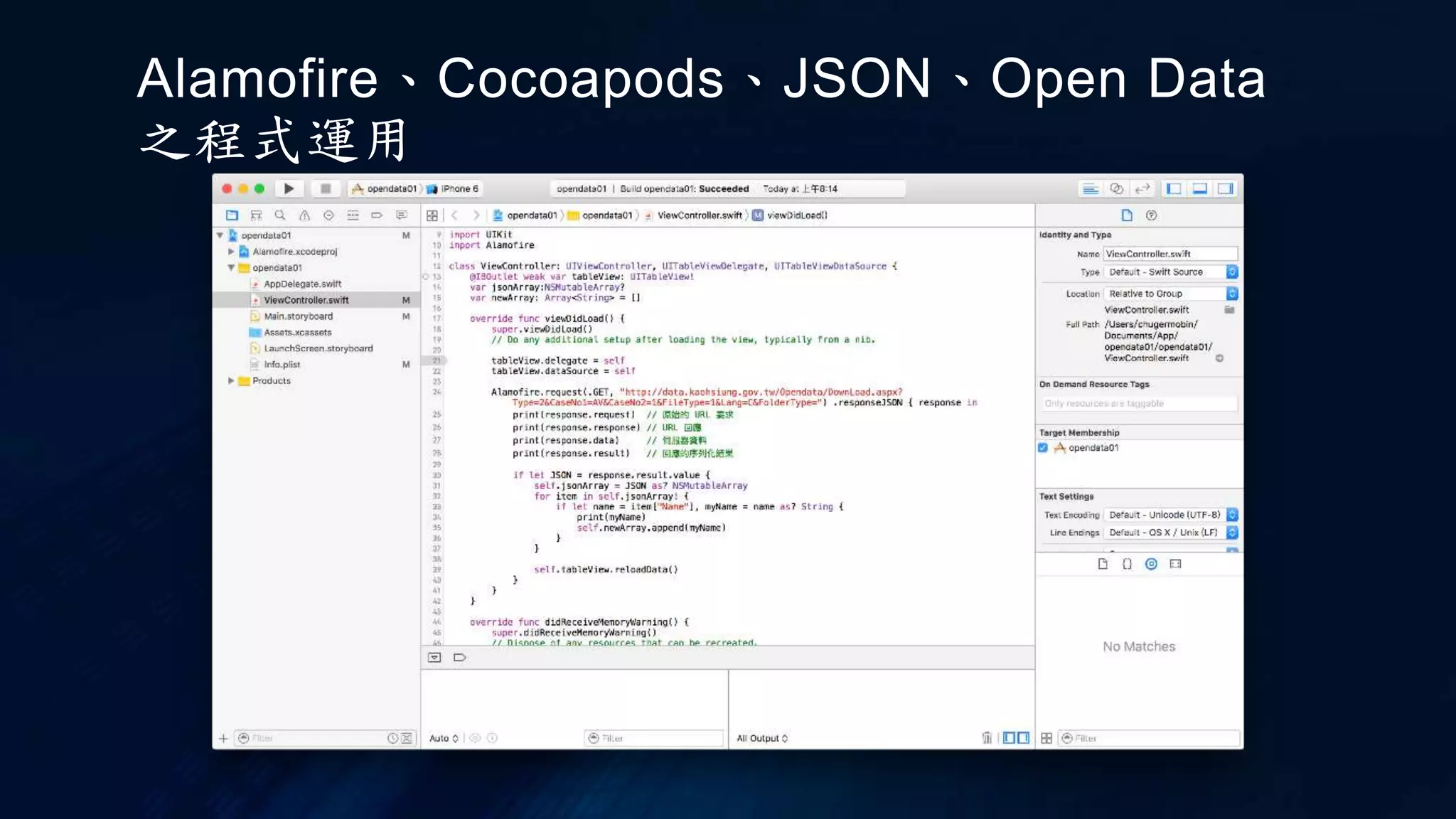1456x819 pixels.
Task: Open the Auto variables view selector
Action: (444, 739)
